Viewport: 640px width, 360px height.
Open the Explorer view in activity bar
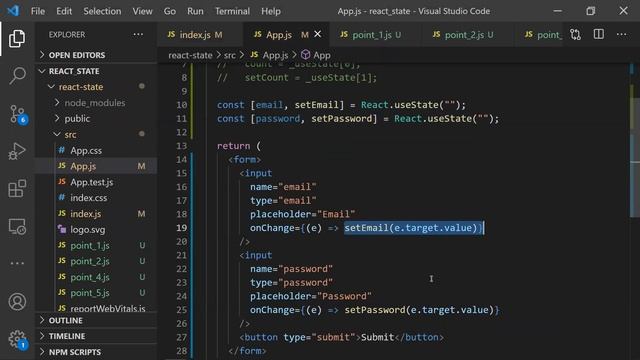(x=17, y=38)
